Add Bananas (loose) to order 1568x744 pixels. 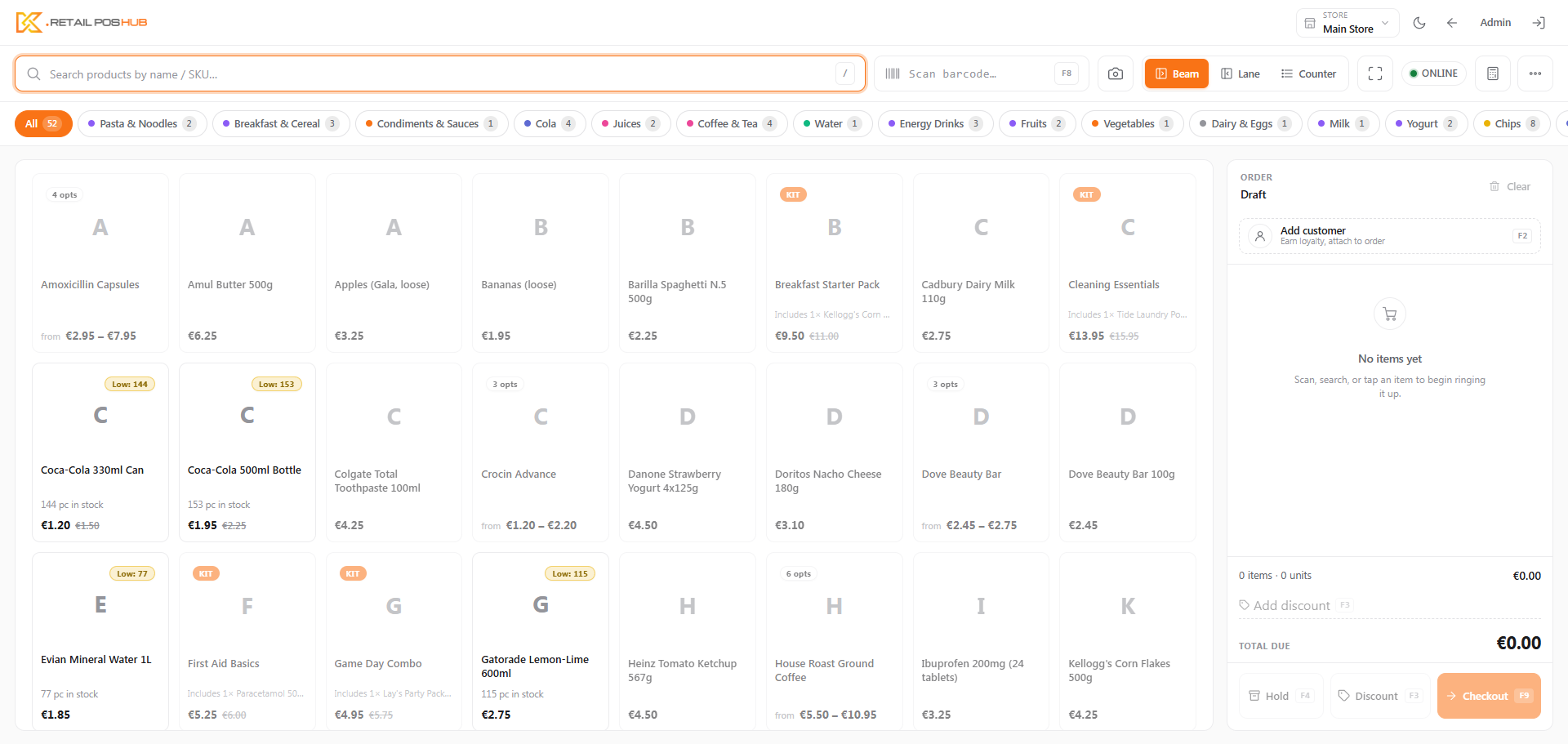541,263
